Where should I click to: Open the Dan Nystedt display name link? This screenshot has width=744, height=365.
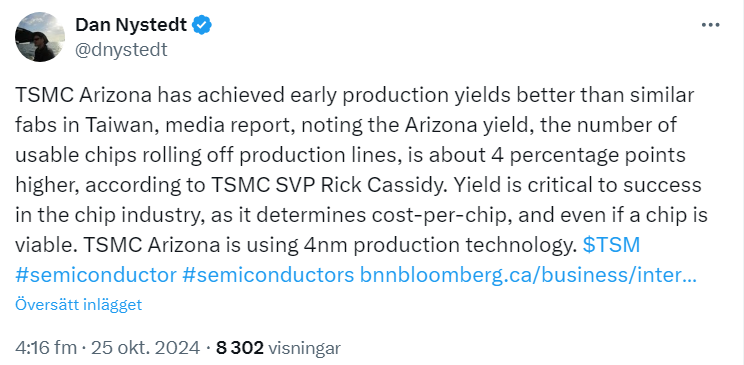131,25
